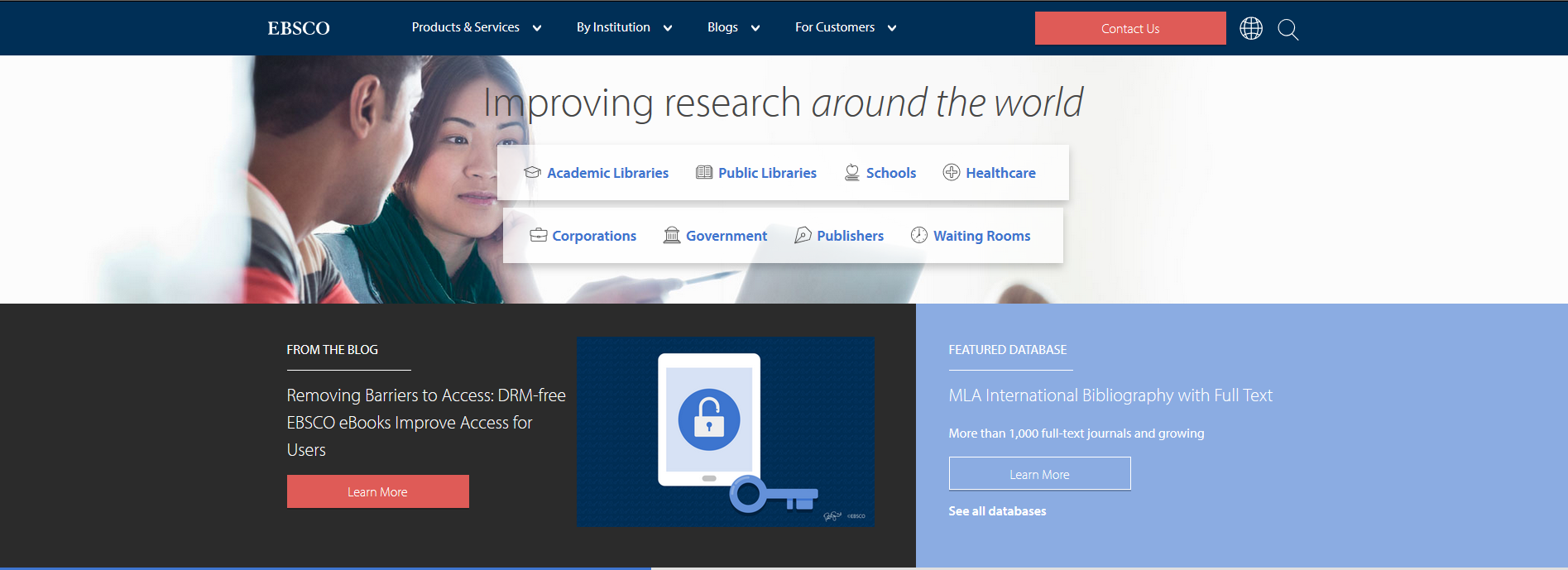The height and width of the screenshot is (570, 1568).
Task: Click the text 'More than 1,000 full-text journals and growing'
Action: point(1076,433)
